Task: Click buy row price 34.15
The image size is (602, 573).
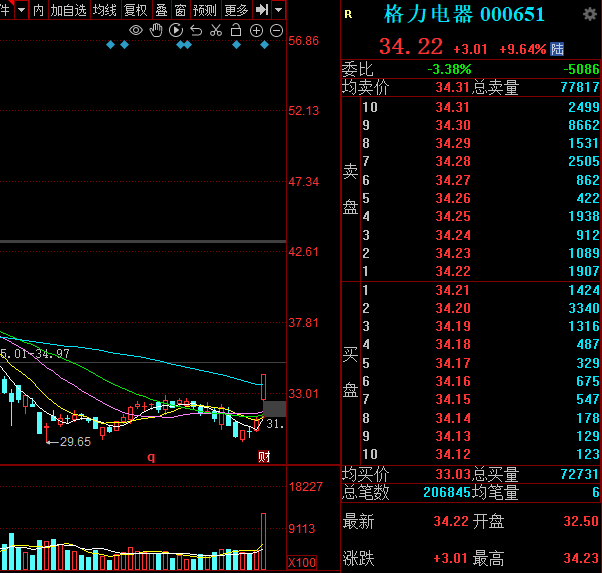Action: 453,399
